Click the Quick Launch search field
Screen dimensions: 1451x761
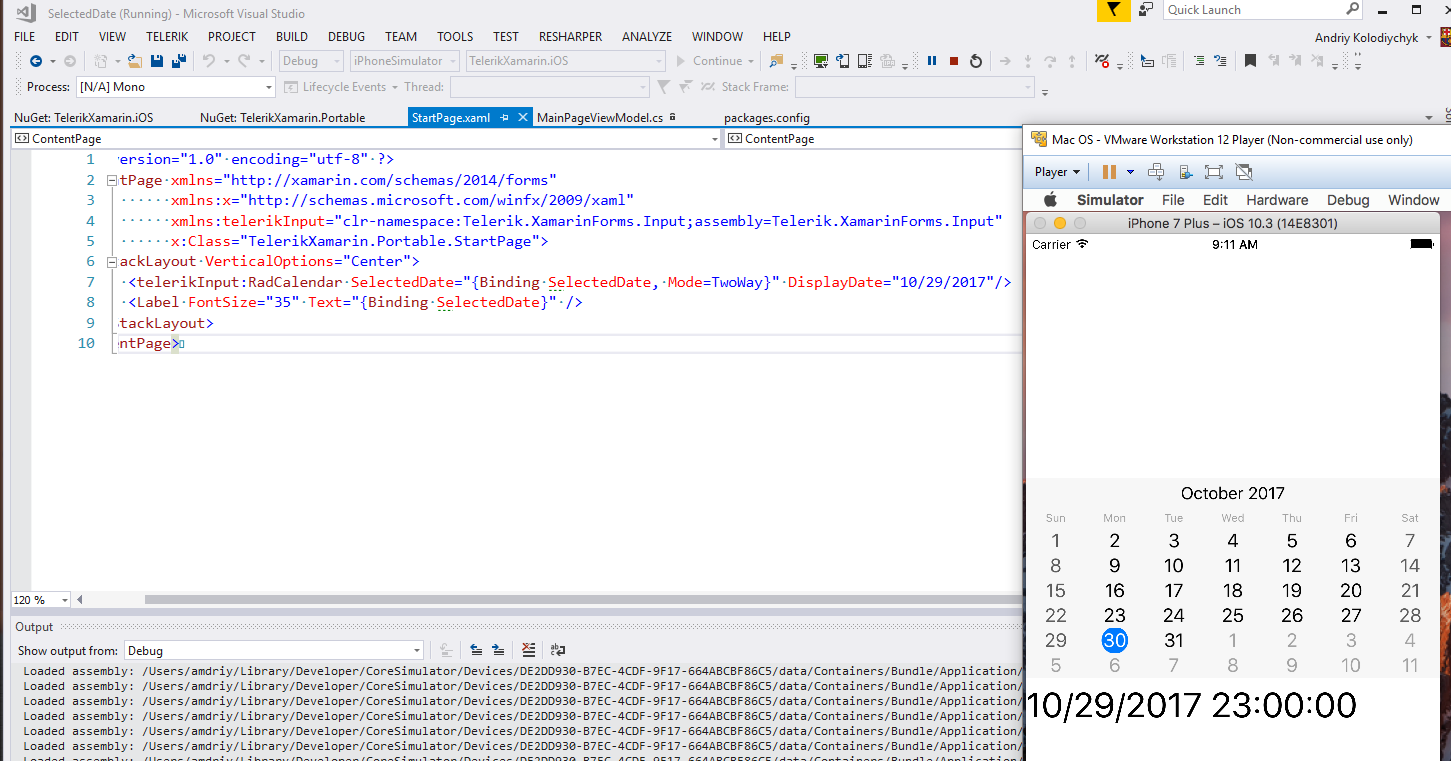[x=1254, y=10]
